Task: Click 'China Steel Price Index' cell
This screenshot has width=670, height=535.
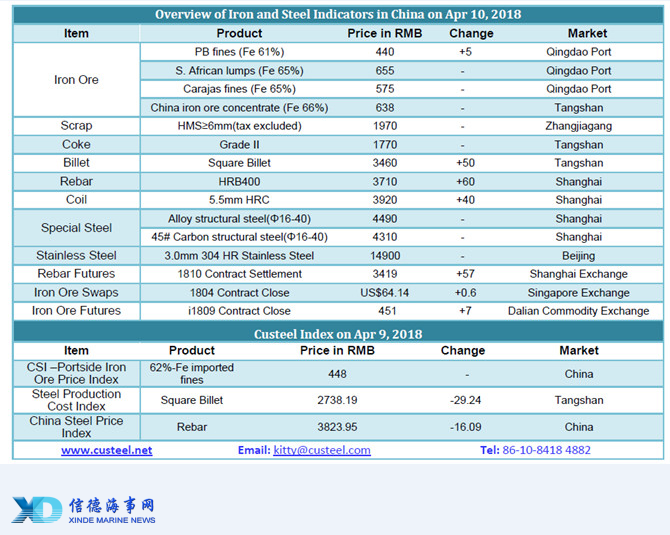Action: point(76,427)
